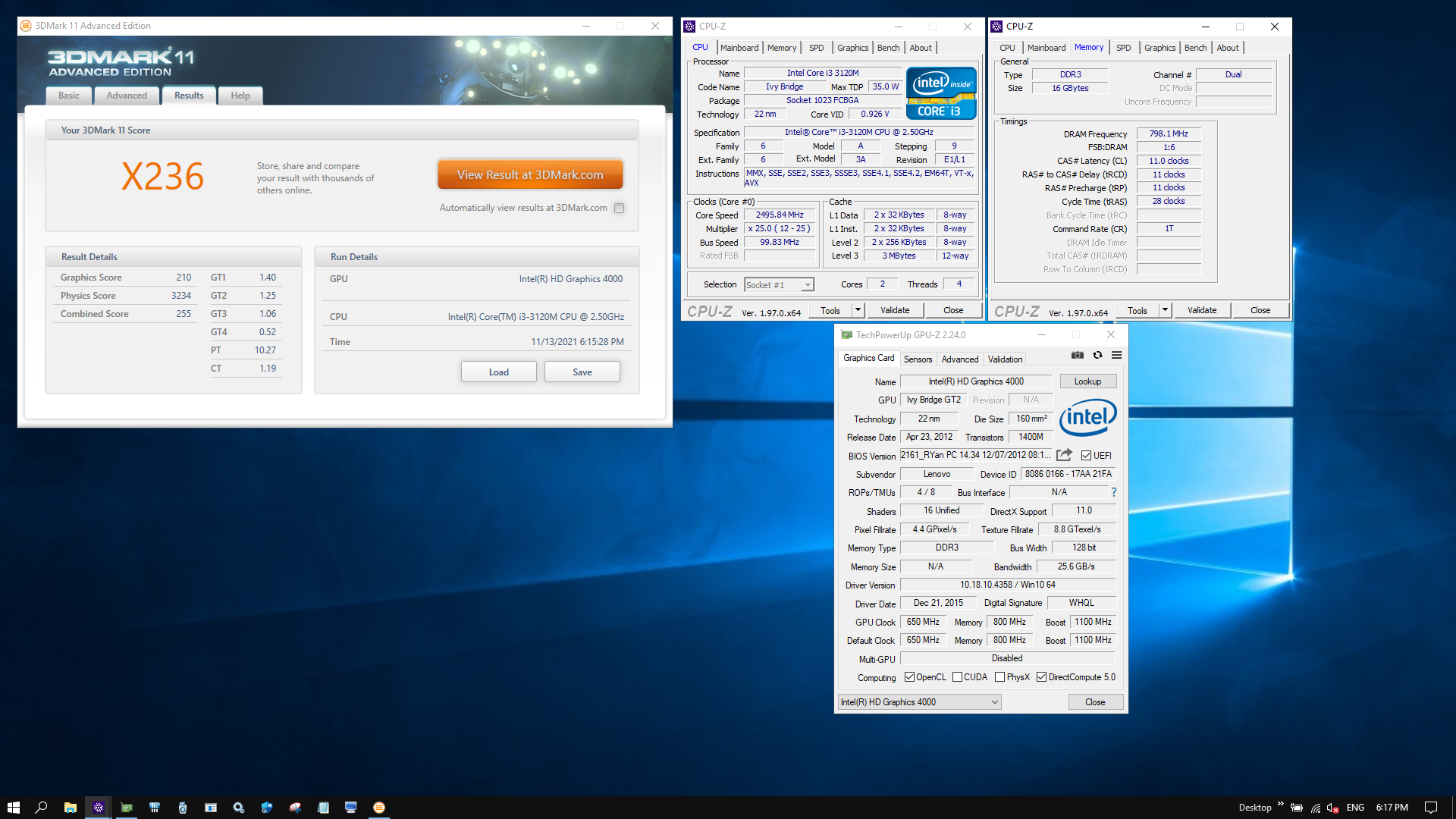Click the GPU-Z title bar icon
1456x819 pixels.
click(x=846, y=334)
